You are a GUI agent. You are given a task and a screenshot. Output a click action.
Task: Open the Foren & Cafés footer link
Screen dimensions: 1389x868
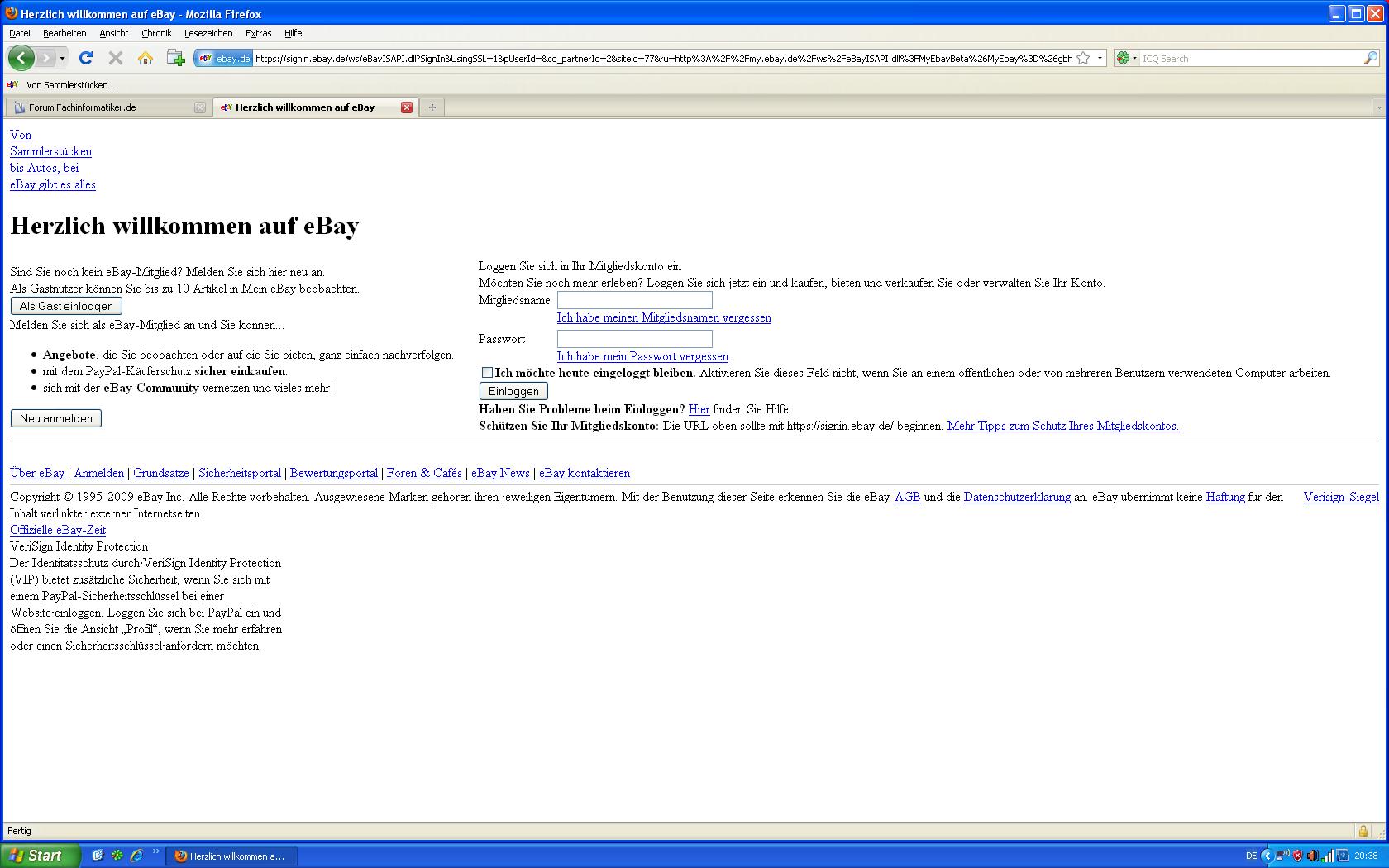click(x=424, y=473)
